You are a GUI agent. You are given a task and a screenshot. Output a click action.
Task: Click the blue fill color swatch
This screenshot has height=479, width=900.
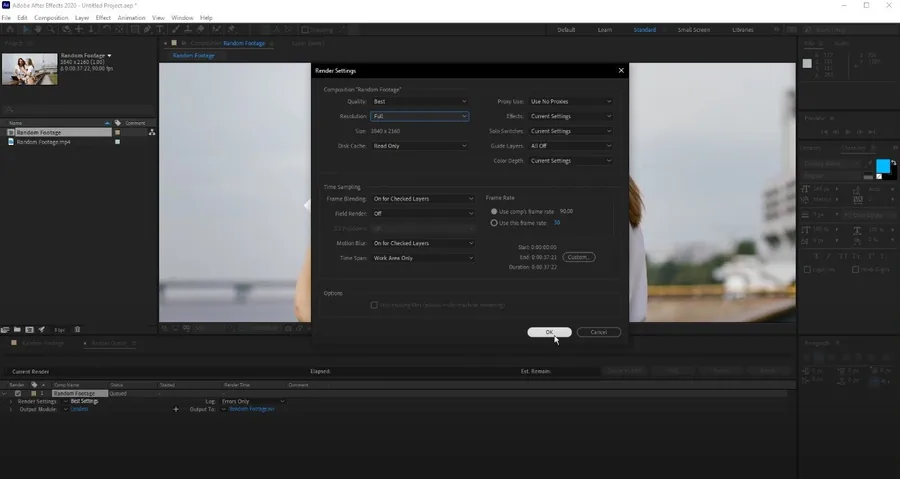(883, 167)
